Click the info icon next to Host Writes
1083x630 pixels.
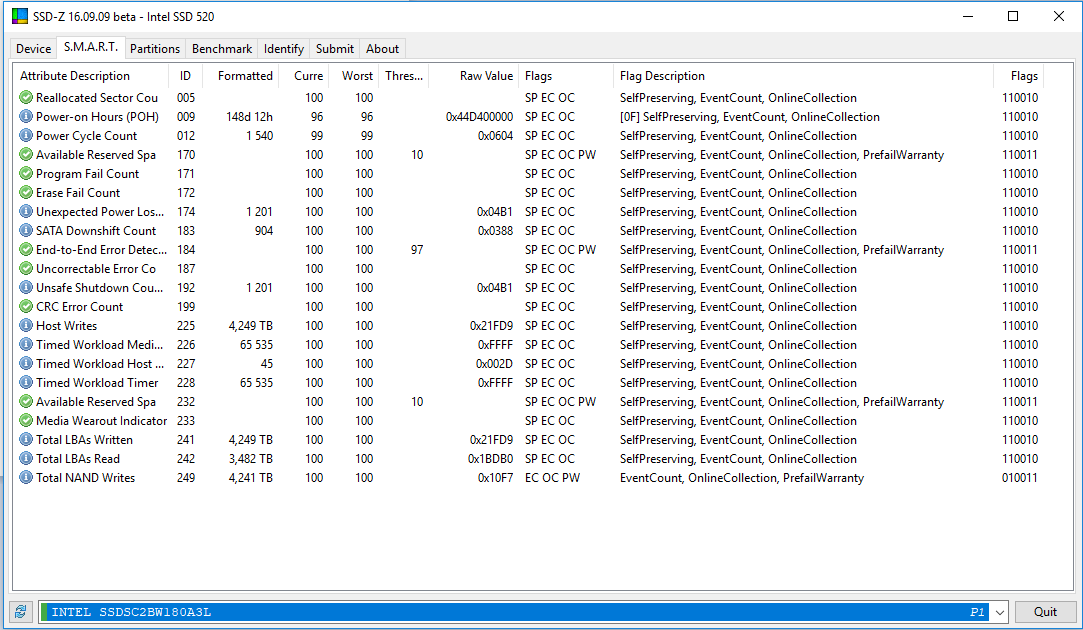[26, 326]
